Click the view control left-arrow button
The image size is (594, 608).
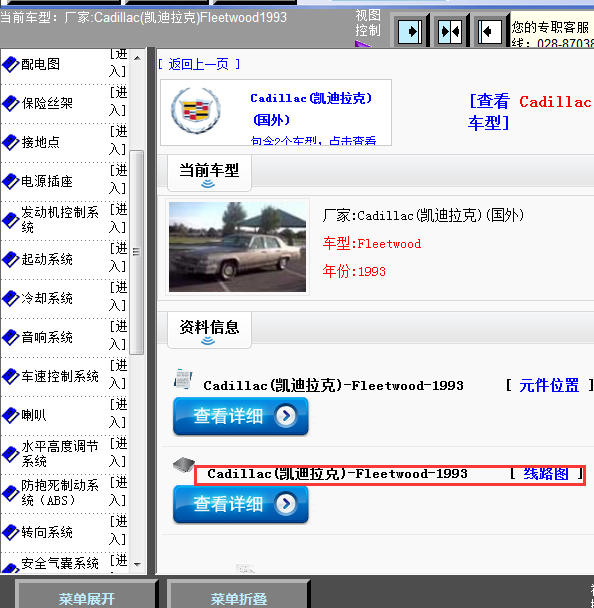[x=490, y=31]
